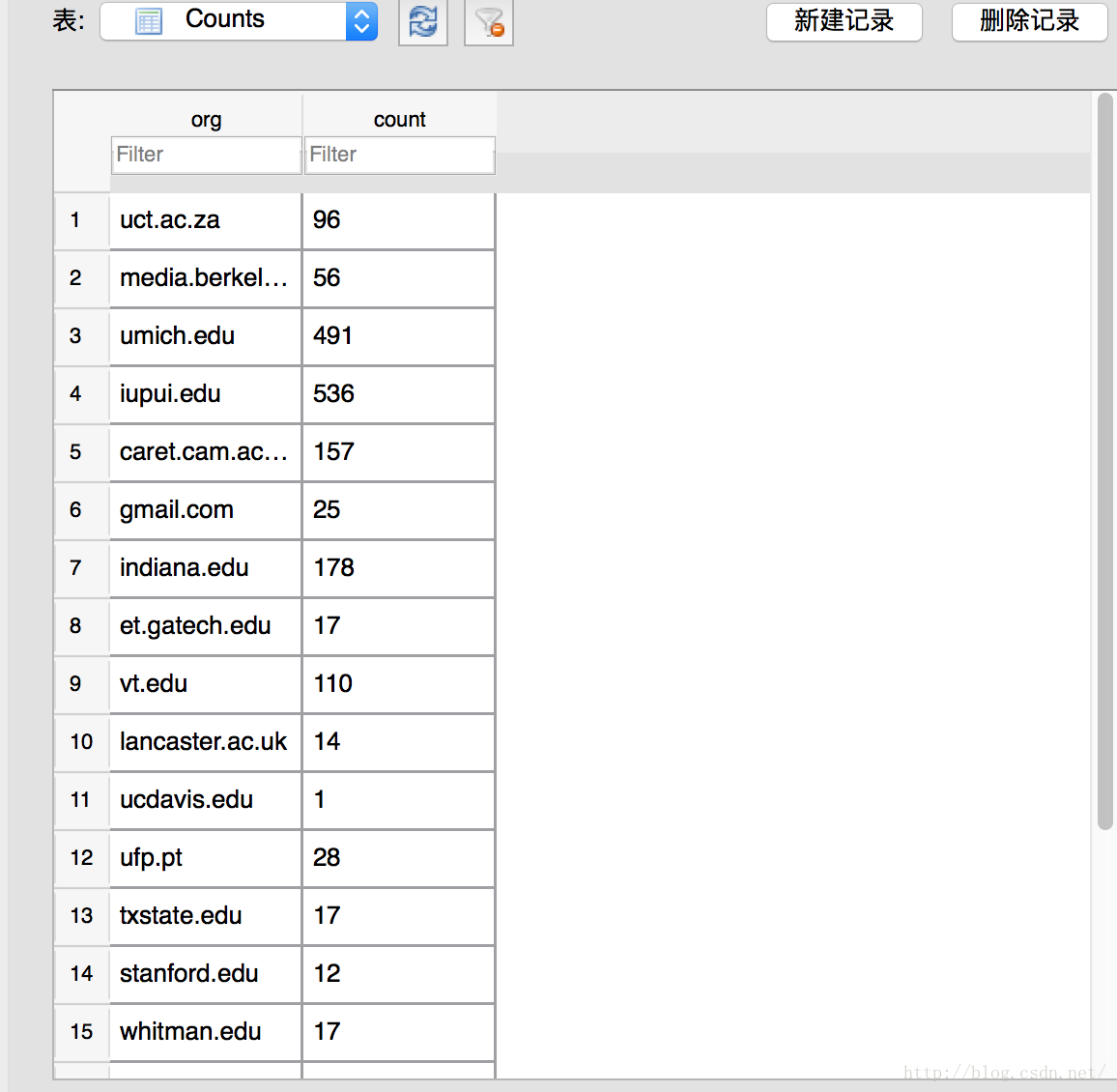Select the count cell with value 157
This screenshot has height=1092, width=1117.
[399, 452]
